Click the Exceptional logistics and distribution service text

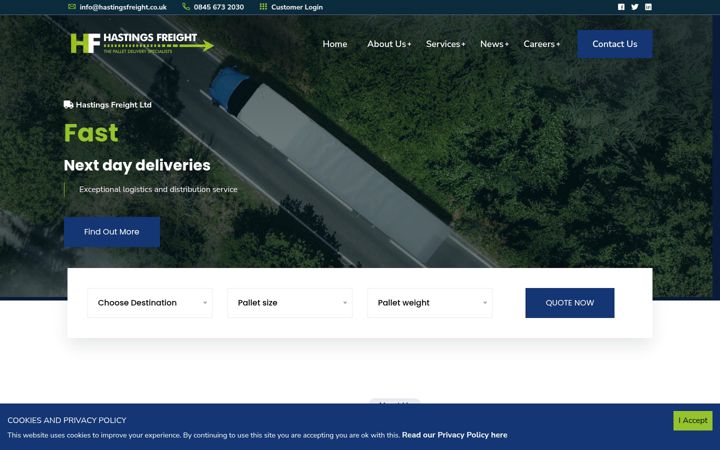[x=158, y=189]
